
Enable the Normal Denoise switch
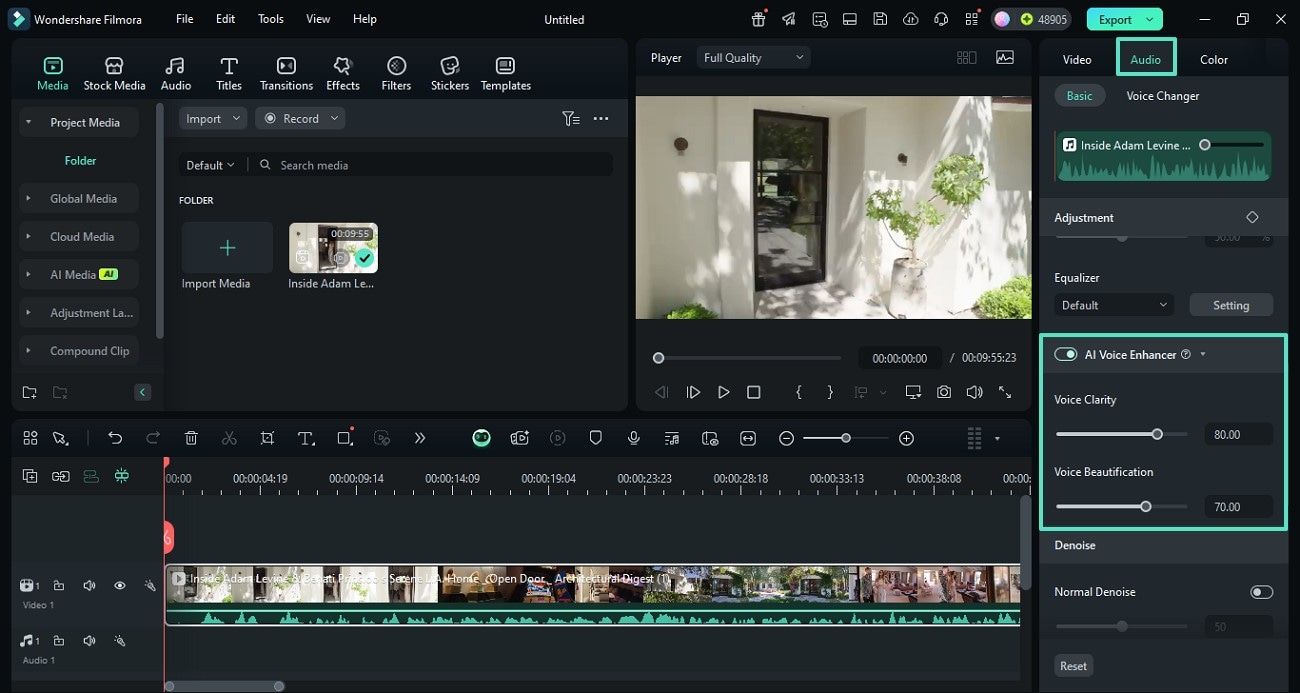pos(1261,592)
